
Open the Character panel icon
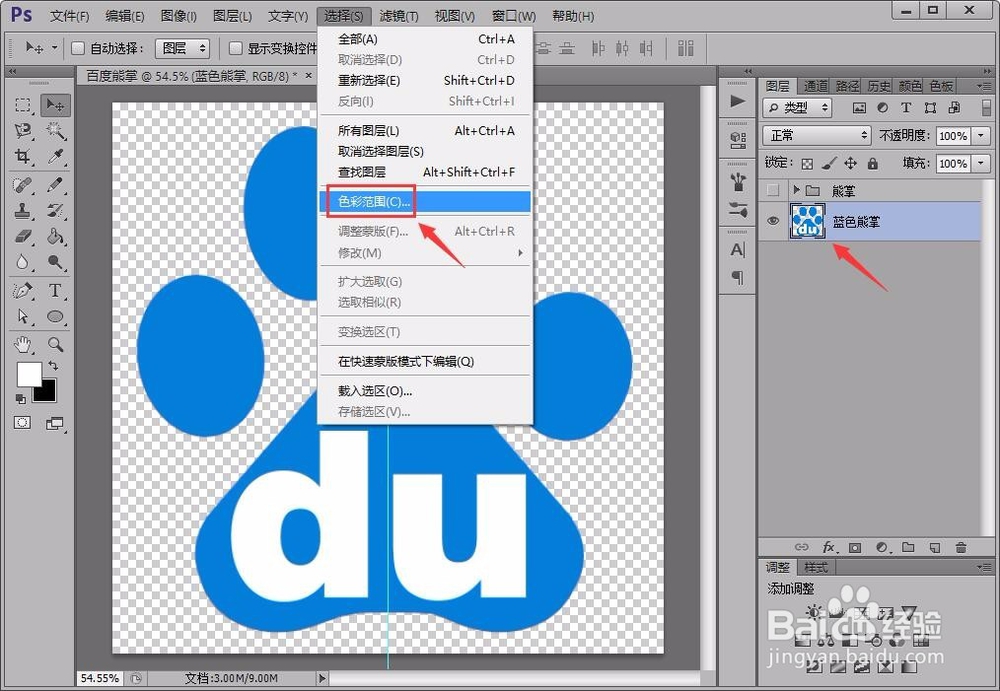tap(737, 250)
